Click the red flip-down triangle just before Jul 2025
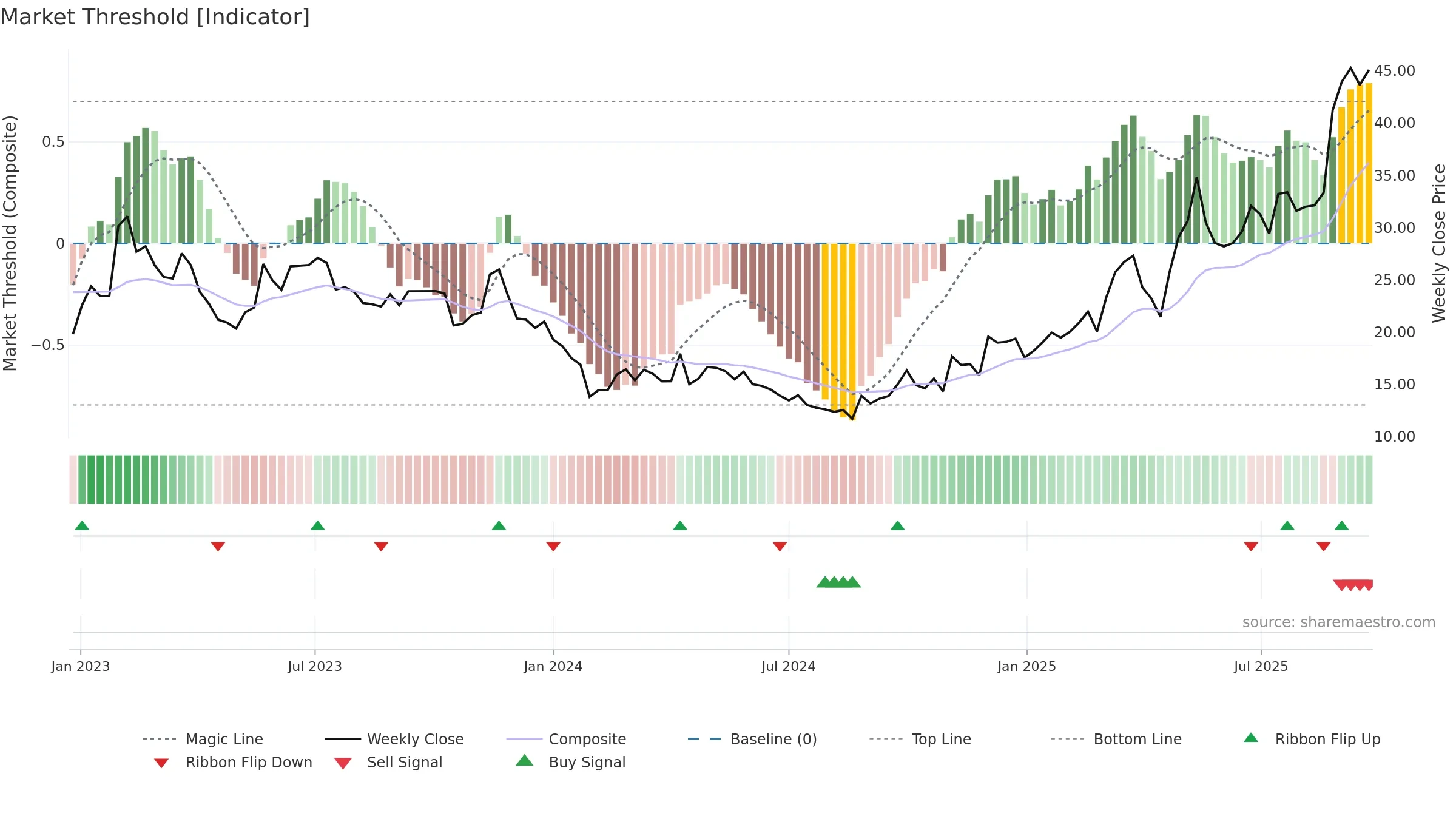Image resolution: width=1456 pixels, height=819 pixels. point(1251,547)
